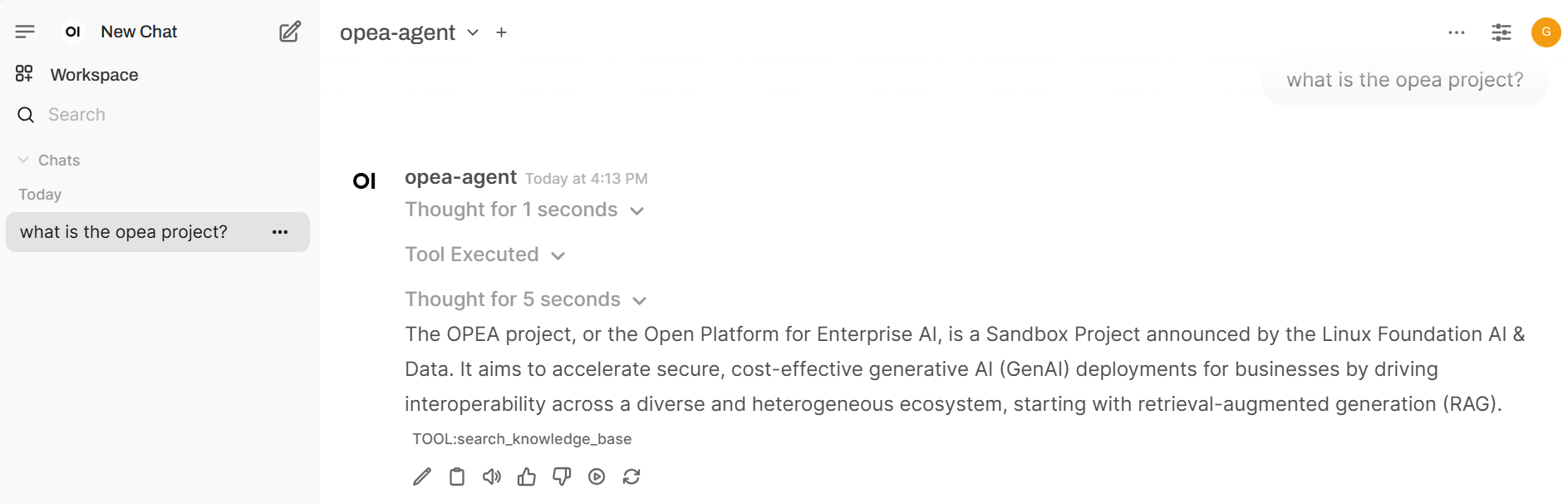Start a new chat with pencil icon
This screenshot has height=504, width=1568.
click(289, 32)
